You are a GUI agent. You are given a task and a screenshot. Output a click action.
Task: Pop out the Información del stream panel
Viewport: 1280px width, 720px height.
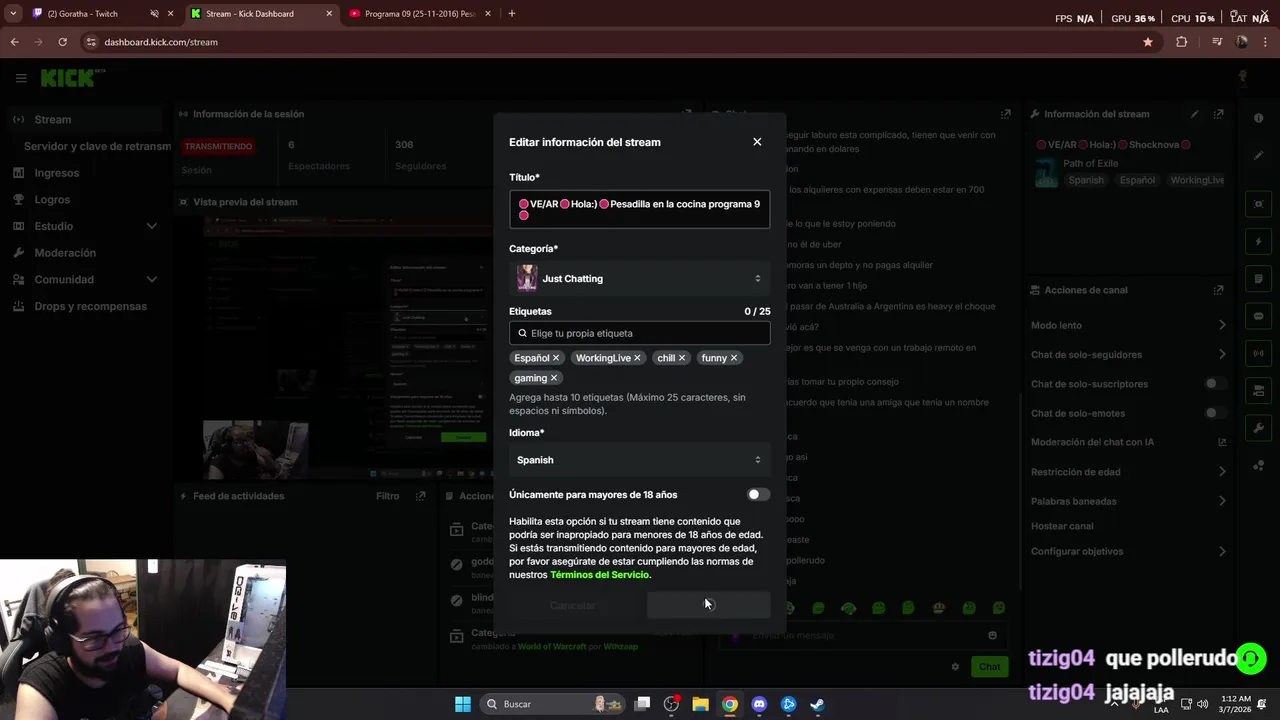pyautogui.click(x=1219, y=114)
